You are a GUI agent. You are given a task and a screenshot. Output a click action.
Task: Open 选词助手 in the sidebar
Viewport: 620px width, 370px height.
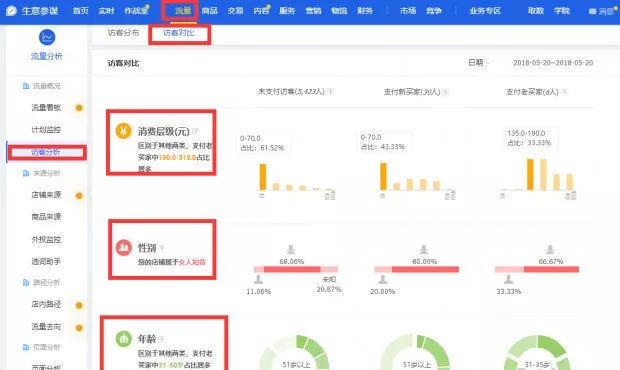(46, 261)
